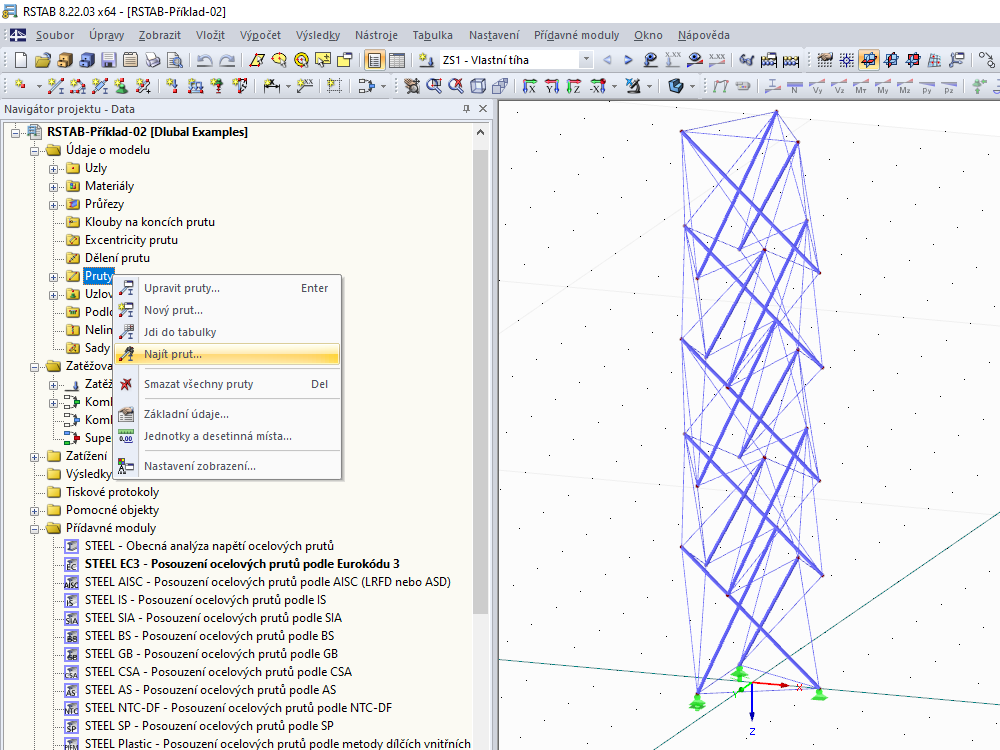Image resolution: width=1000 pixels, height=750 pixels.
Task: Go to previous load case arrow
Action: coord(607,60)
